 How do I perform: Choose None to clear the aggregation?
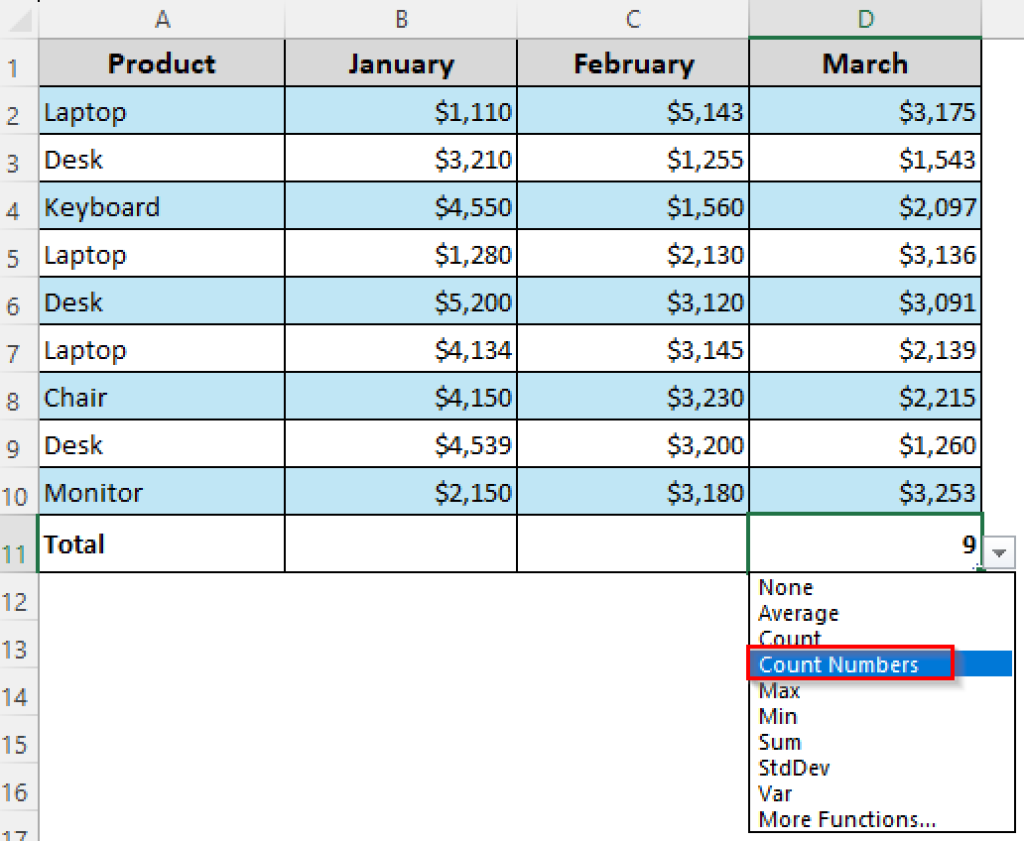(x=785, y=587)
